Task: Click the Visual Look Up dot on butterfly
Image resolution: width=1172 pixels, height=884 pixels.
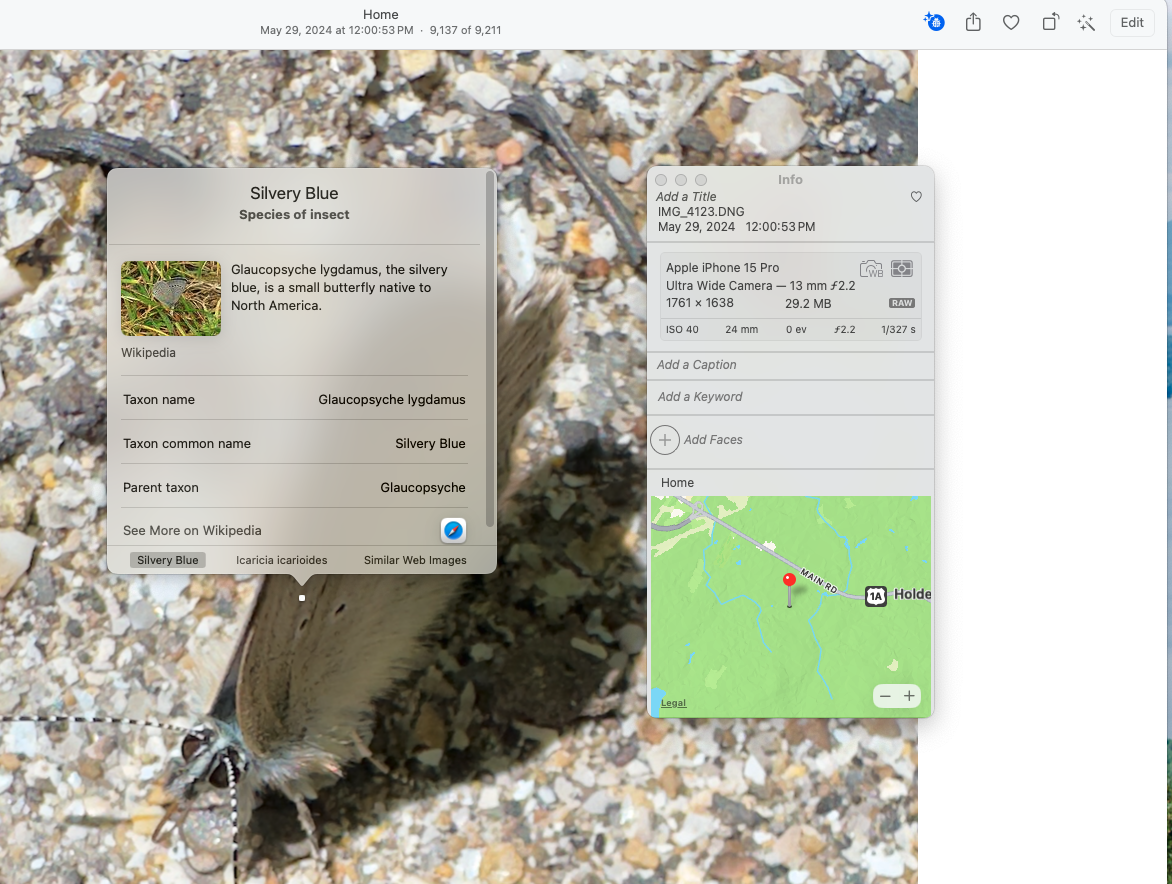Action: tap(302, 598)
